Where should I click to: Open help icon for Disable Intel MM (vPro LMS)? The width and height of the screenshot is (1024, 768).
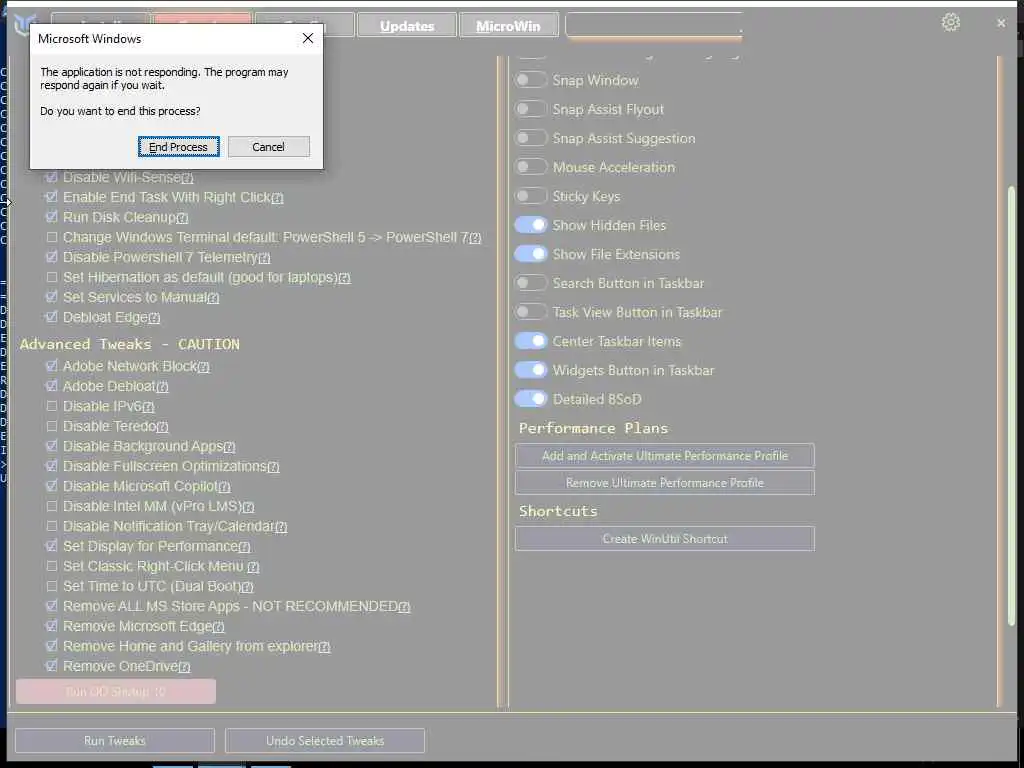[x=248, y=507]
